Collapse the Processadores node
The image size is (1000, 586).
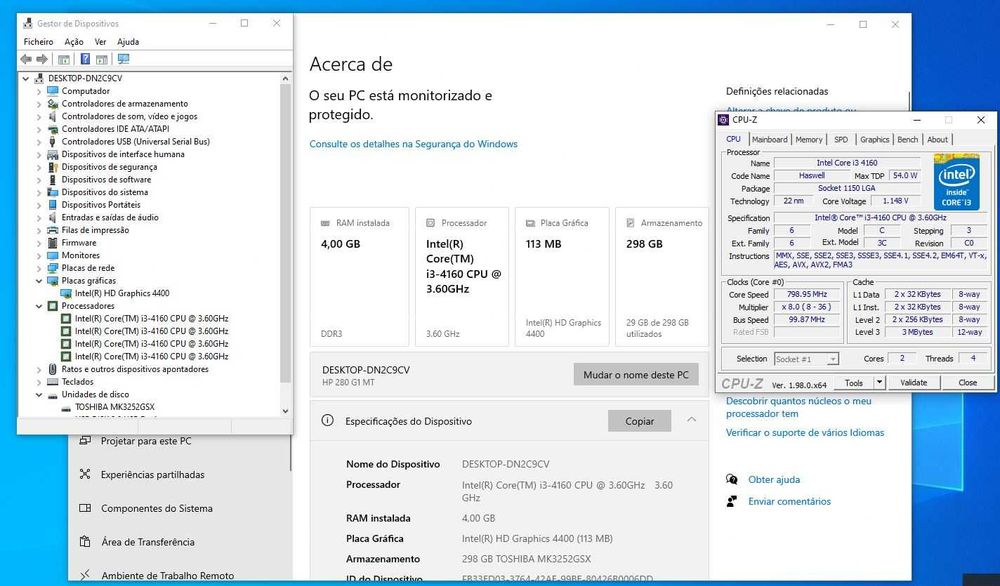coord(39,306)
